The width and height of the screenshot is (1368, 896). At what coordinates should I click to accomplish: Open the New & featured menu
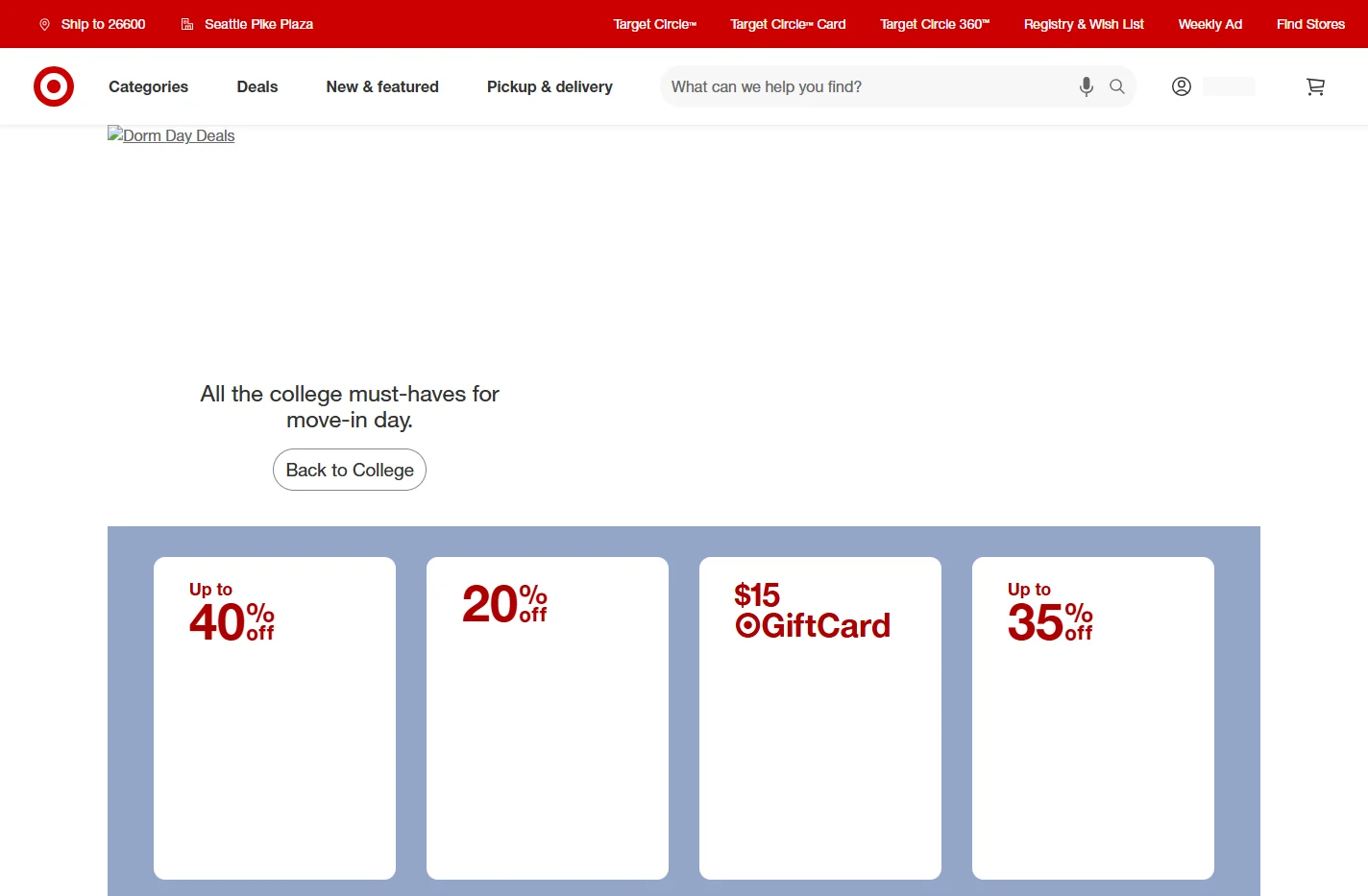(x=382, y=86)
